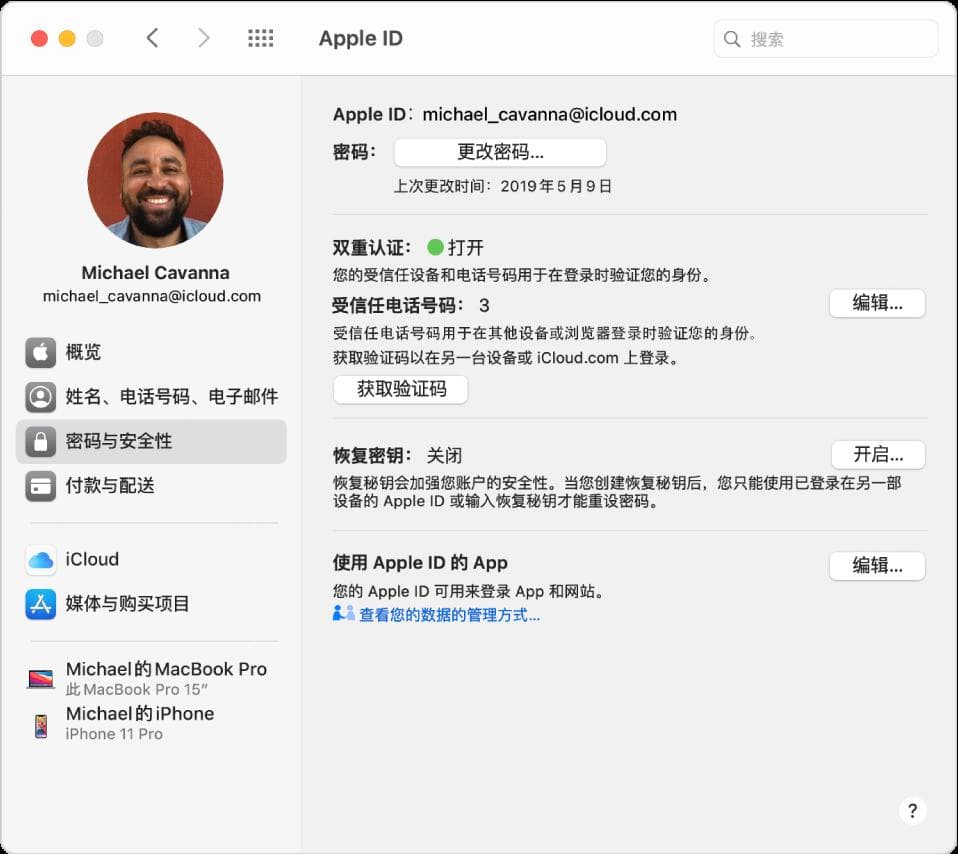Screen dimensions: 958x854
Task: Click the 使用 Apple ID 的 App heading
Action: click(420, 563)
